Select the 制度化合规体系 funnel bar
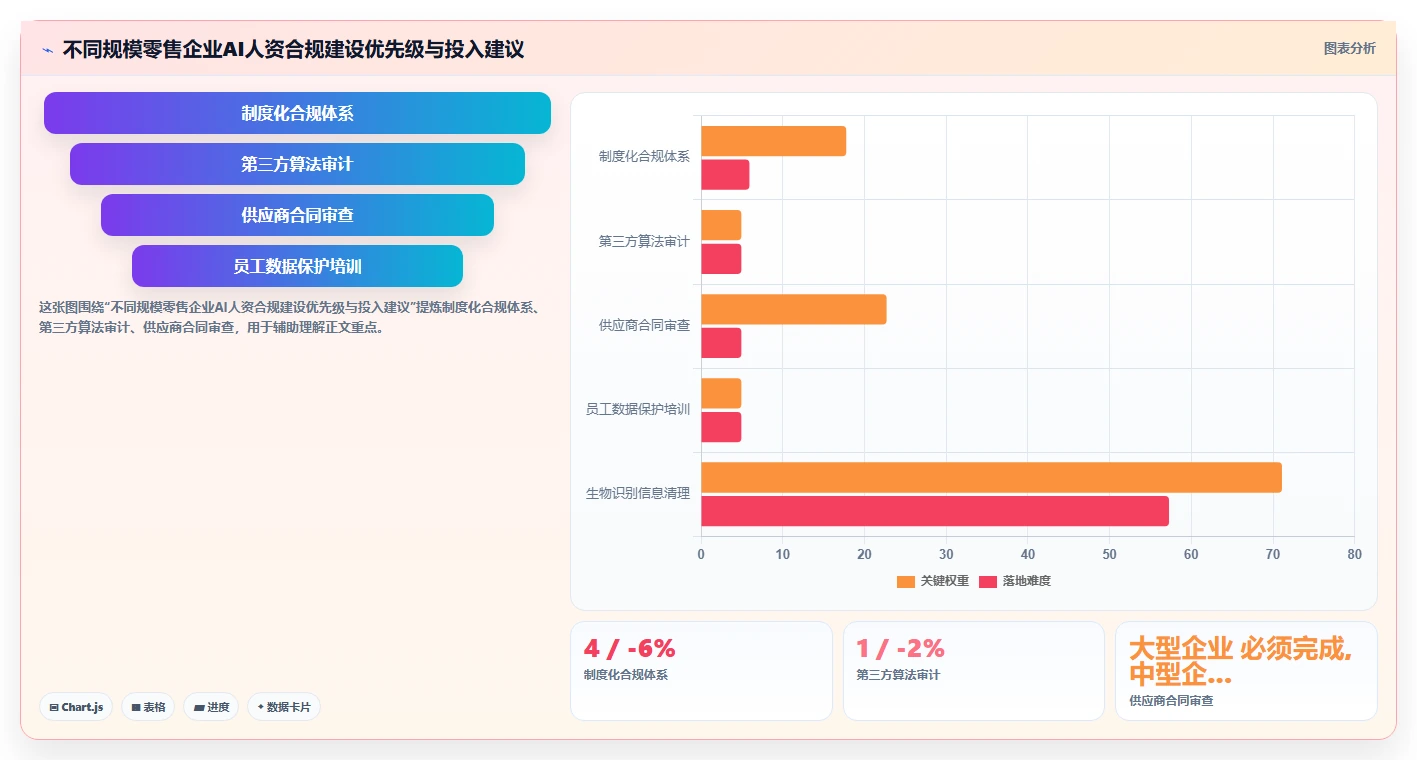 [x=297, y=113]
